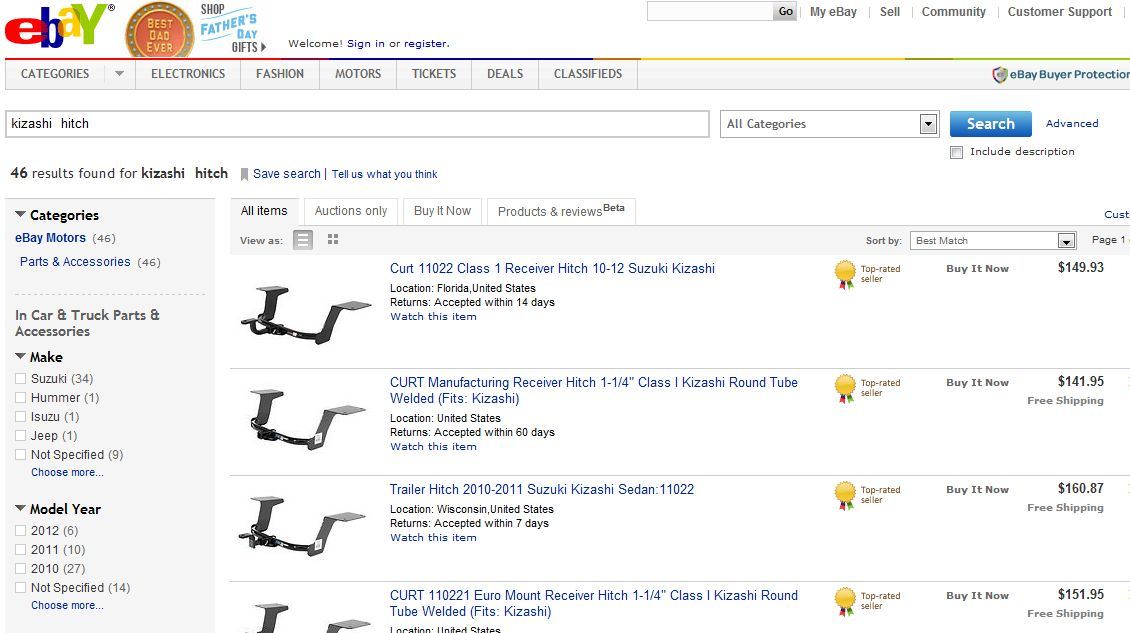Watch the Wisconsin trailer hitch item
1130x633 pixels.
(x=433, y=538)
